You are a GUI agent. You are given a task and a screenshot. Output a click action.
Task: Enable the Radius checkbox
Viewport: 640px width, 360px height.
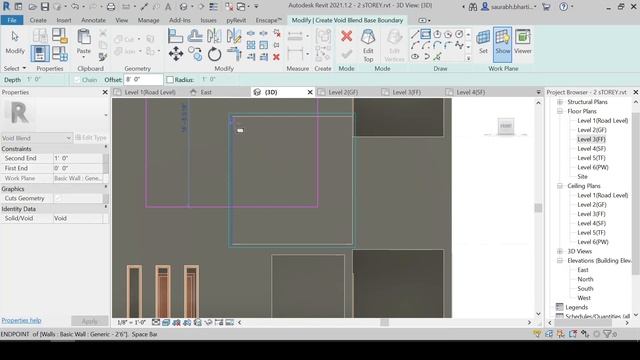click(x=170, y=80)
